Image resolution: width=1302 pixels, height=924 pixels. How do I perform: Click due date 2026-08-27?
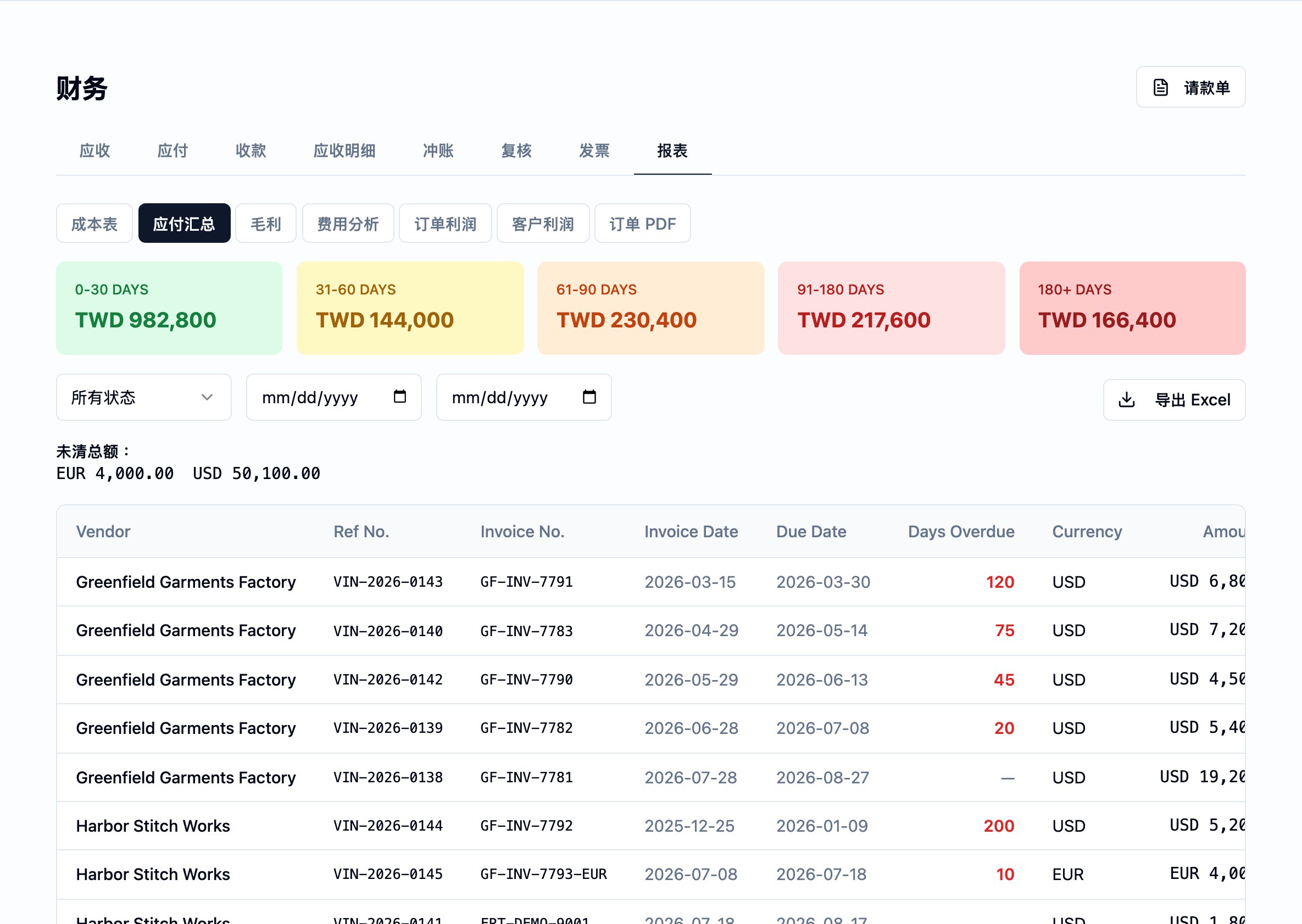click(822, 777)
